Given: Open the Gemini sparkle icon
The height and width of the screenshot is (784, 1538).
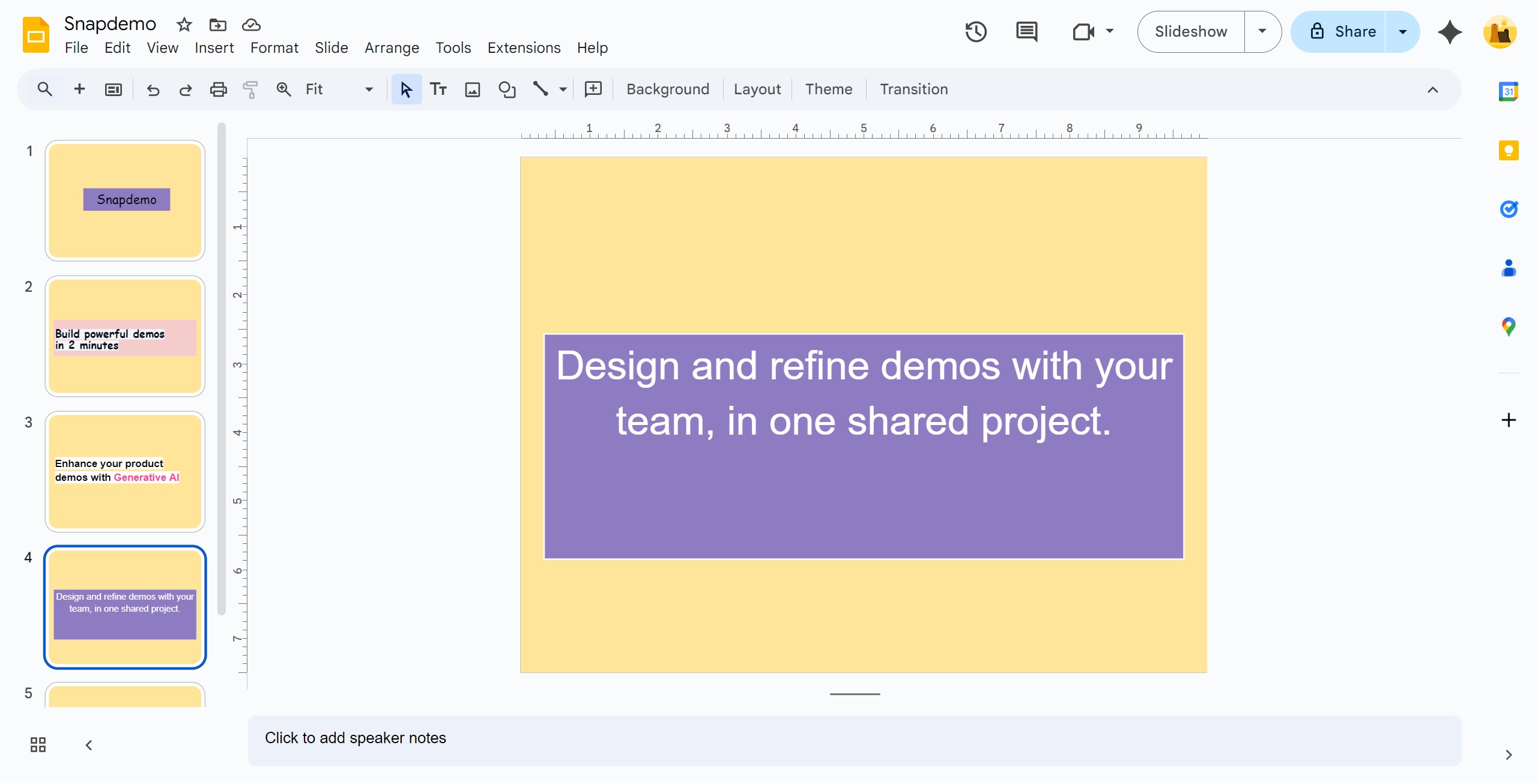Looking at the screenshot, I should click(1450, 31).
